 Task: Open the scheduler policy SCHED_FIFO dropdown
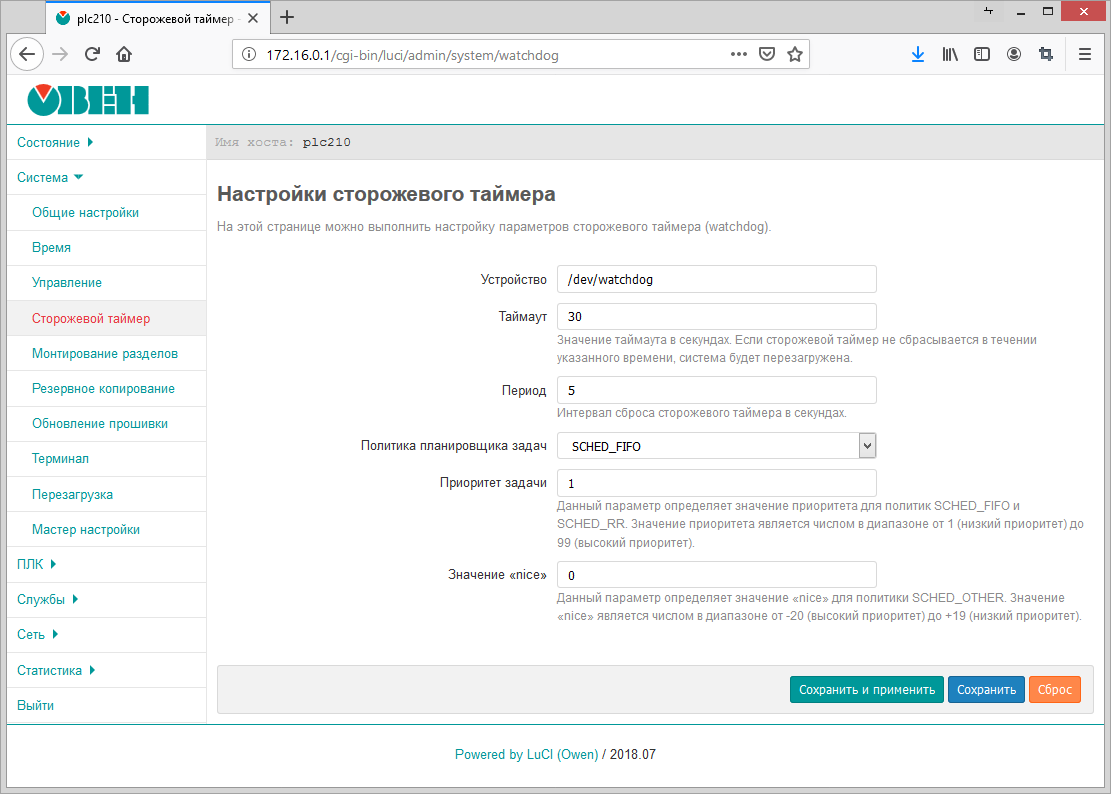(x=716, y=446)
